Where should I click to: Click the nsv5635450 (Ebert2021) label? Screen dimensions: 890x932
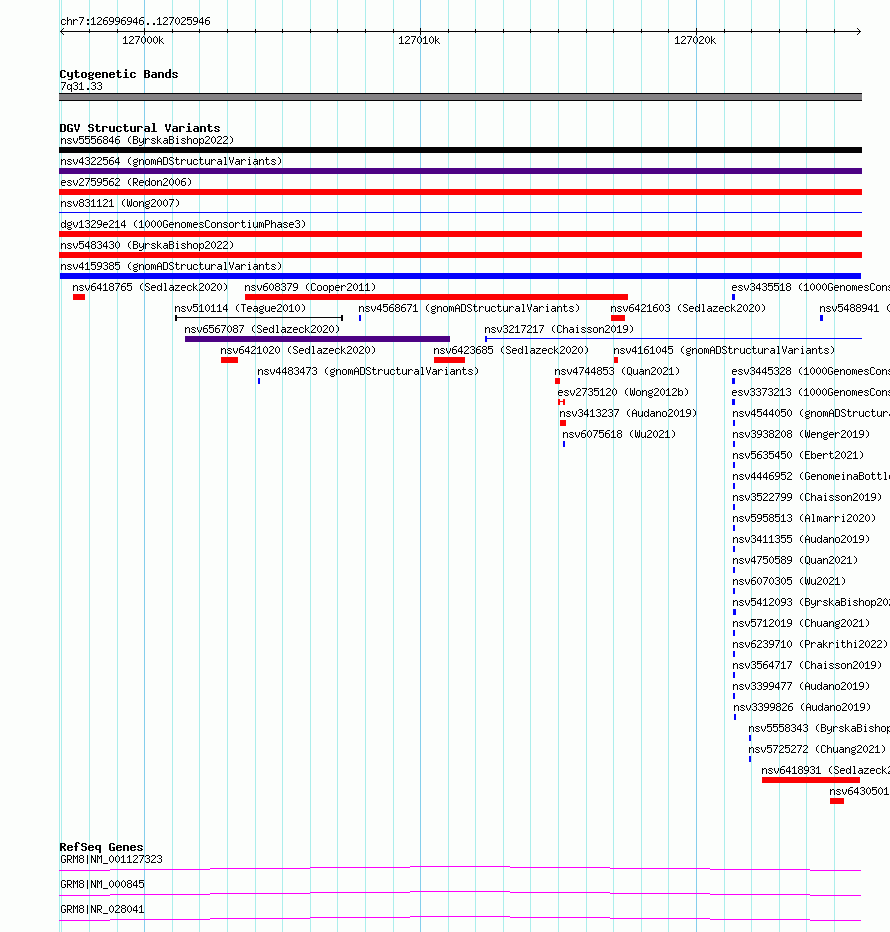(798, 455)
